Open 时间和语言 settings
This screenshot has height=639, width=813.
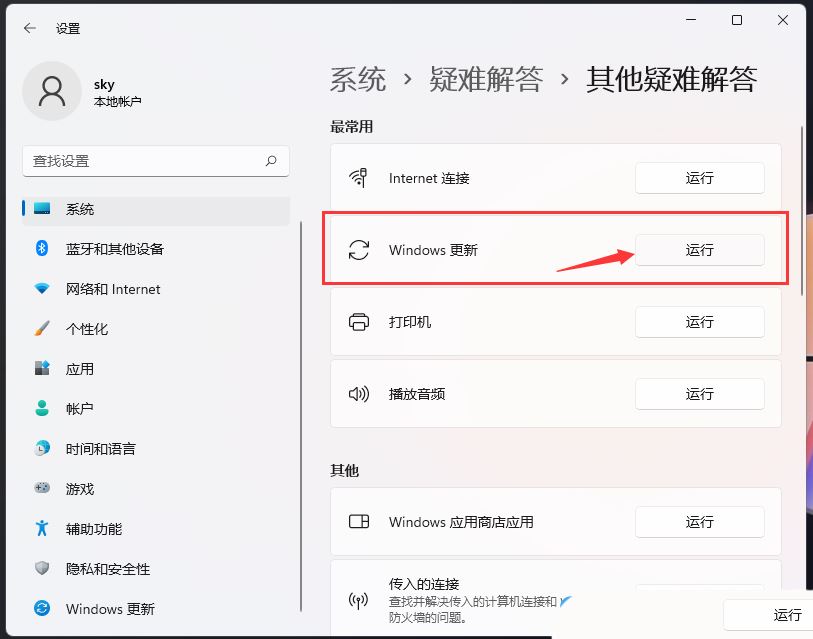coord(156,449)
